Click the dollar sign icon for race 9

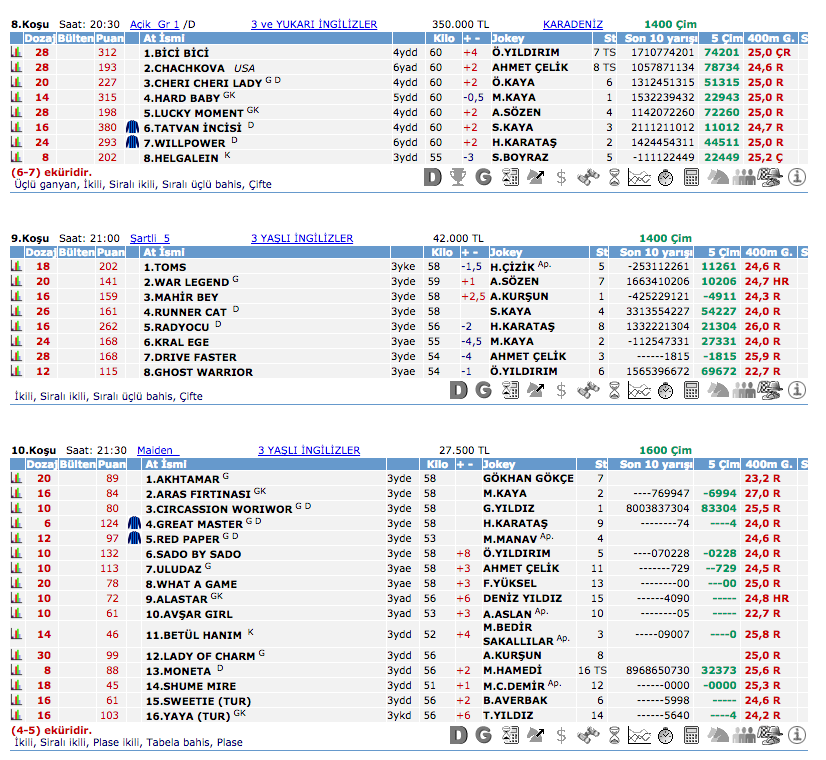point(561,390)
